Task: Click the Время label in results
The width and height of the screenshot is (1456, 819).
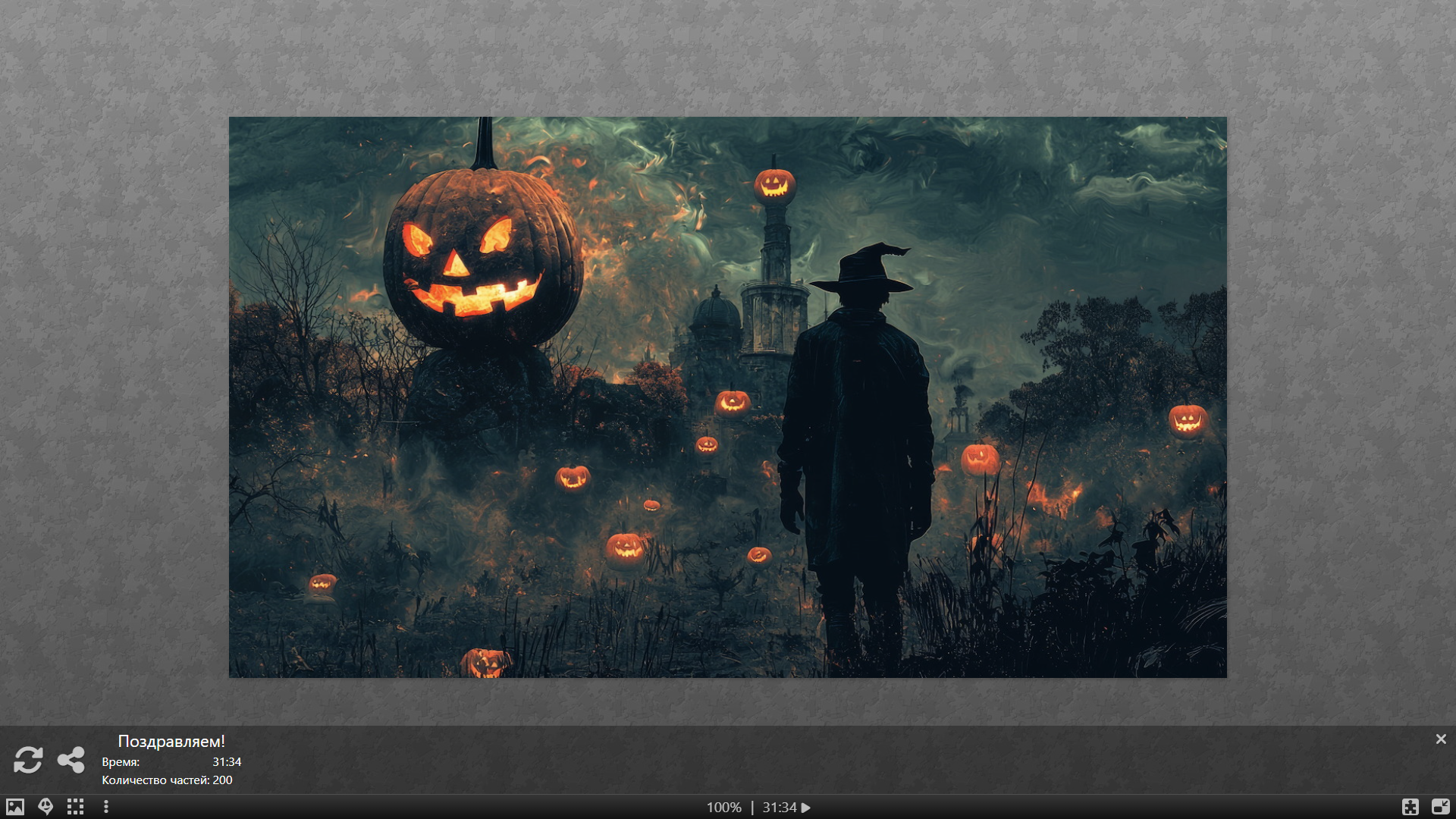Action: click(x=121, y=761)
